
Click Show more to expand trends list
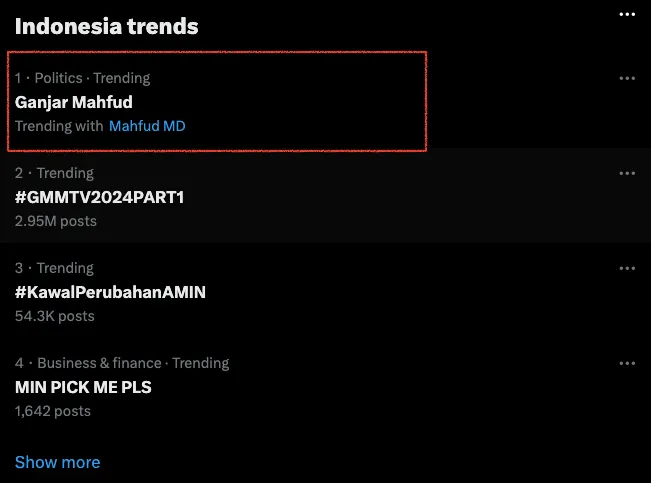pos(57,462)
